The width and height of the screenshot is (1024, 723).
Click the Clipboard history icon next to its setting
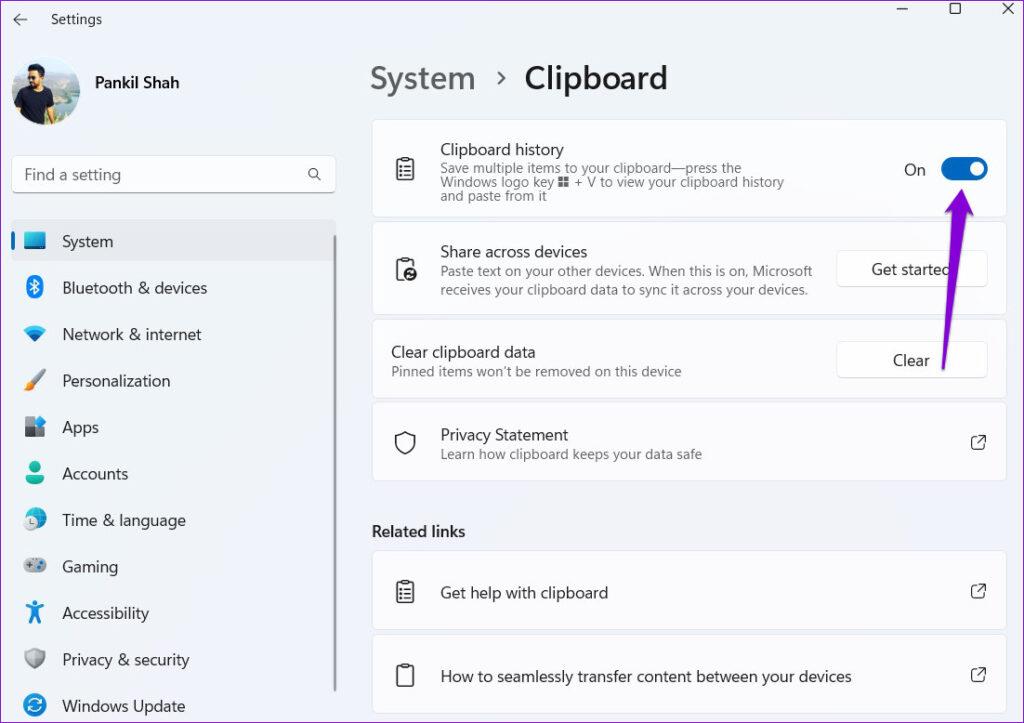tap(405, 168)
